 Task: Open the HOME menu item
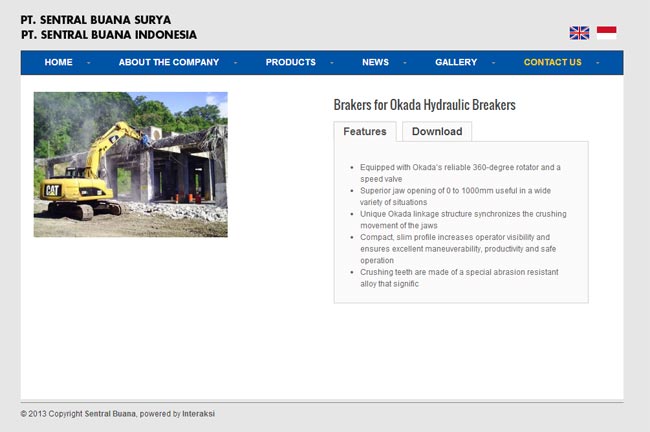coord(58,62)
